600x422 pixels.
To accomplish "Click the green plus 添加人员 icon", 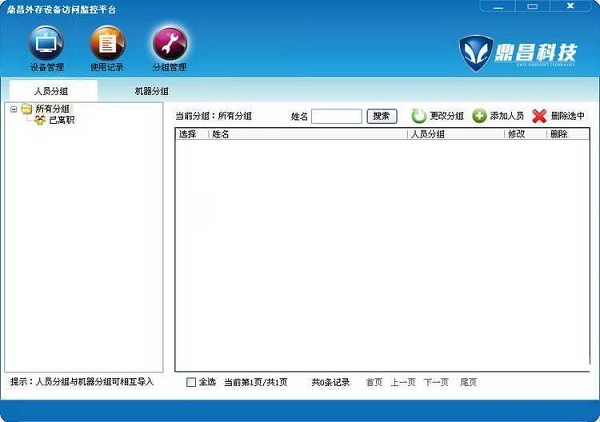I will [x=479, y=116].
